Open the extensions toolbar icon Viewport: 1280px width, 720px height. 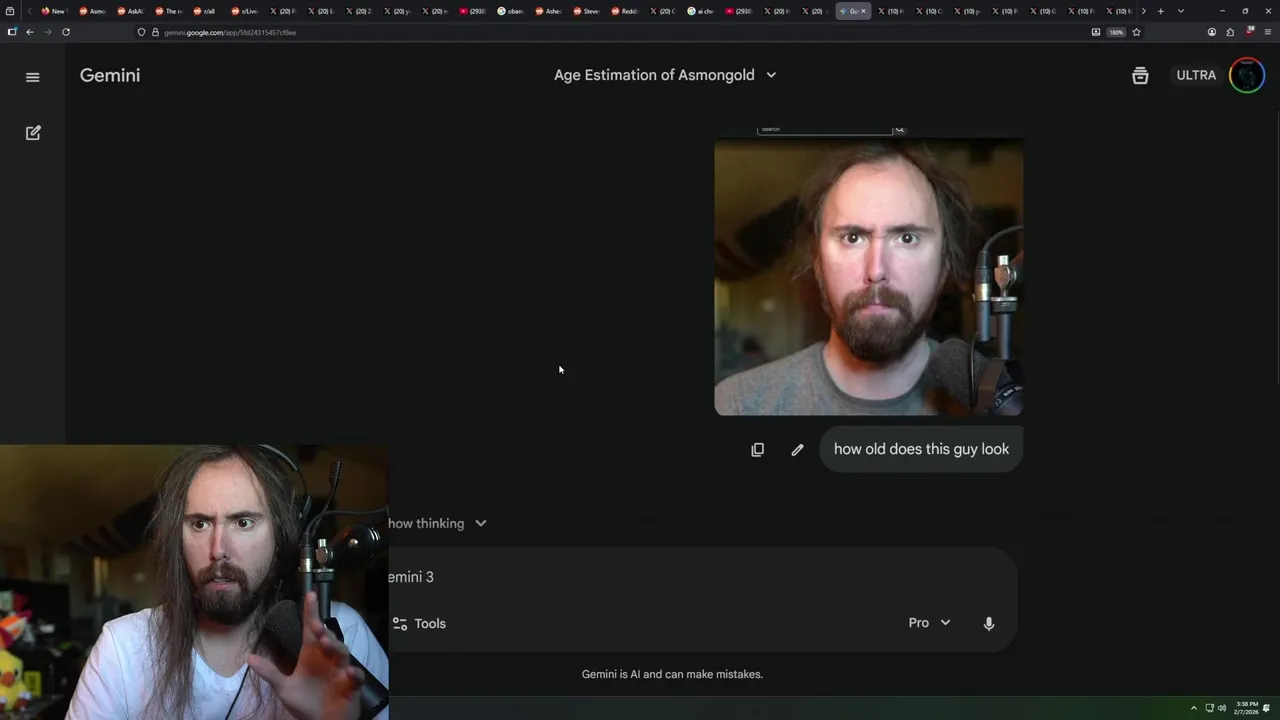pyautogui.click(x=1230, y=32)
